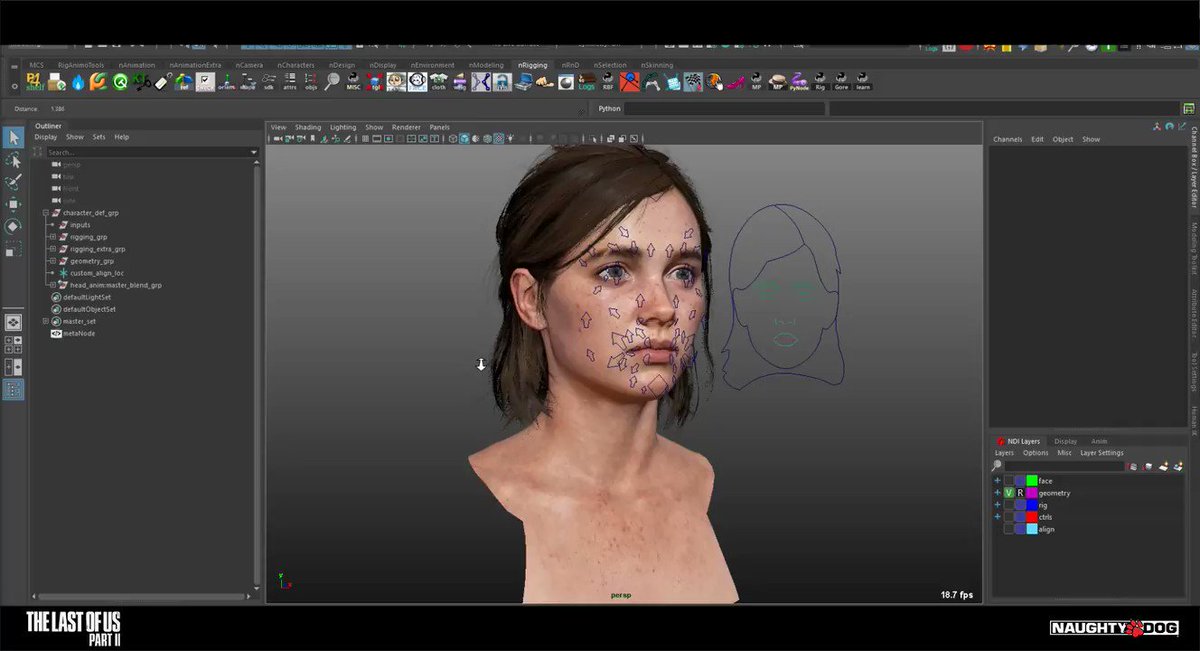Screen dimensions: 1200x651
Task: Click the P1 shelf icon
Action: pos(35,82)
